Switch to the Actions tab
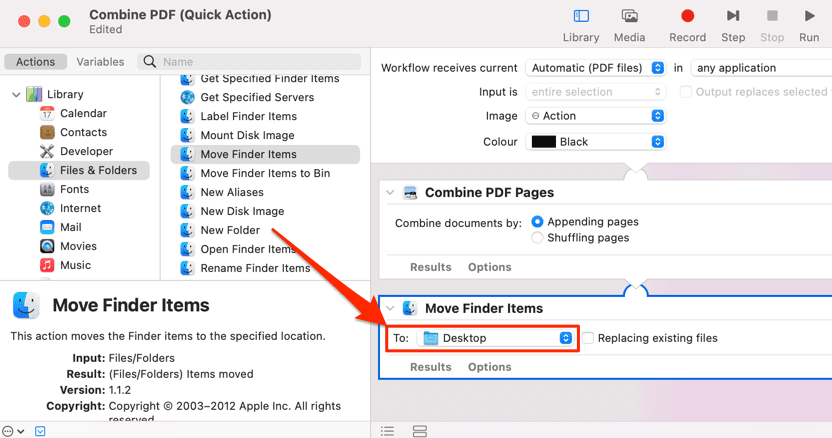This screenshot has height=438, width=832. (36, 61)
